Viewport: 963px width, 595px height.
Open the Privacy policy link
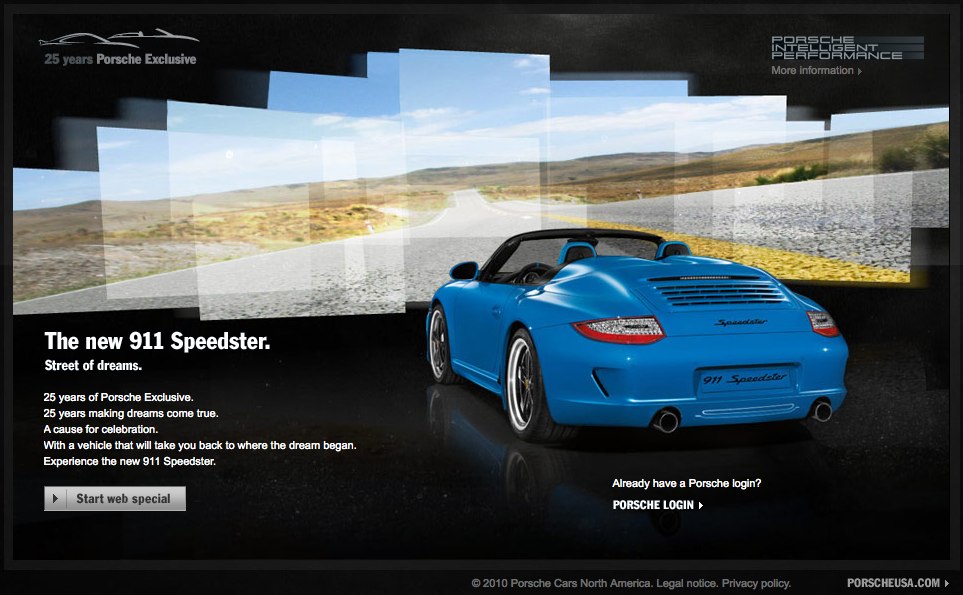coord(756,583)
